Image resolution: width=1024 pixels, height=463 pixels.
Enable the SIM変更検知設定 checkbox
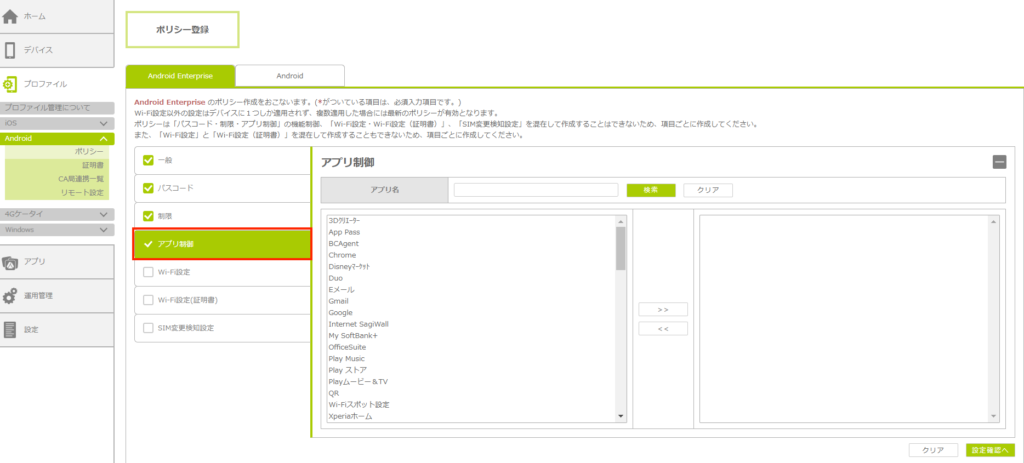[x=149, y=328]
